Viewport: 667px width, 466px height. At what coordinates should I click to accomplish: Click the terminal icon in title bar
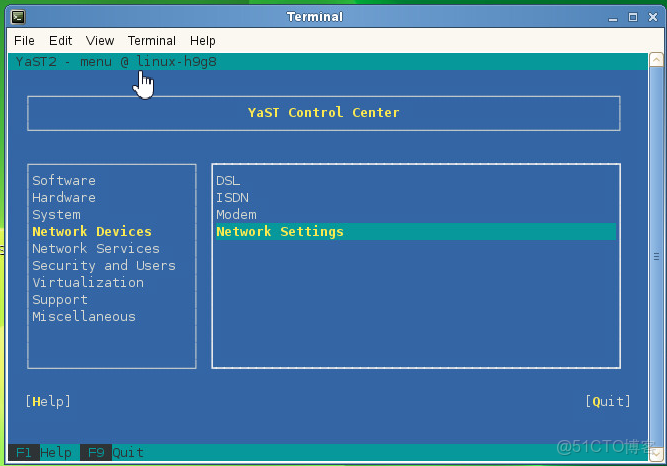[x=18, y=17]
